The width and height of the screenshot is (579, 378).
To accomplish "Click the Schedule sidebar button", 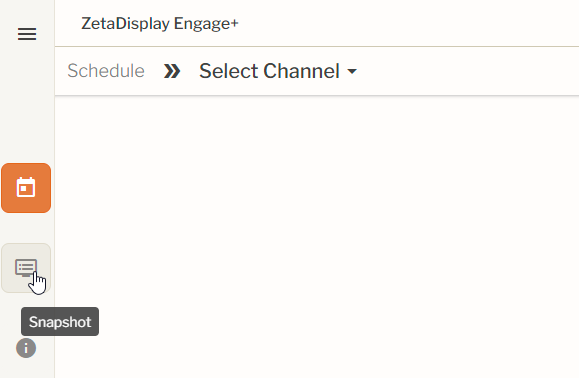I will coord(26,188).
